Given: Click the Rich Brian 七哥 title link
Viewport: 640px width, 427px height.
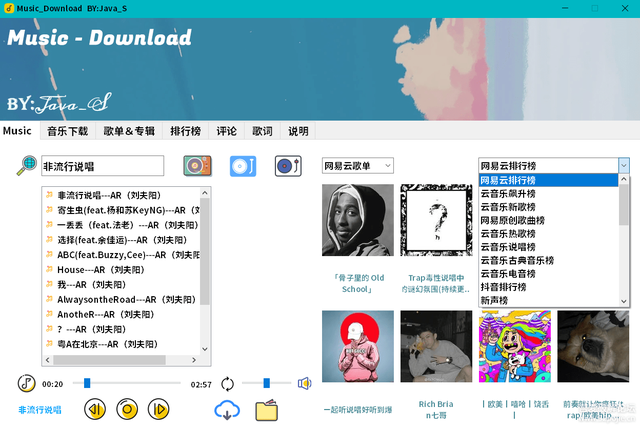Looking at the screenshot, I should 436,409.
